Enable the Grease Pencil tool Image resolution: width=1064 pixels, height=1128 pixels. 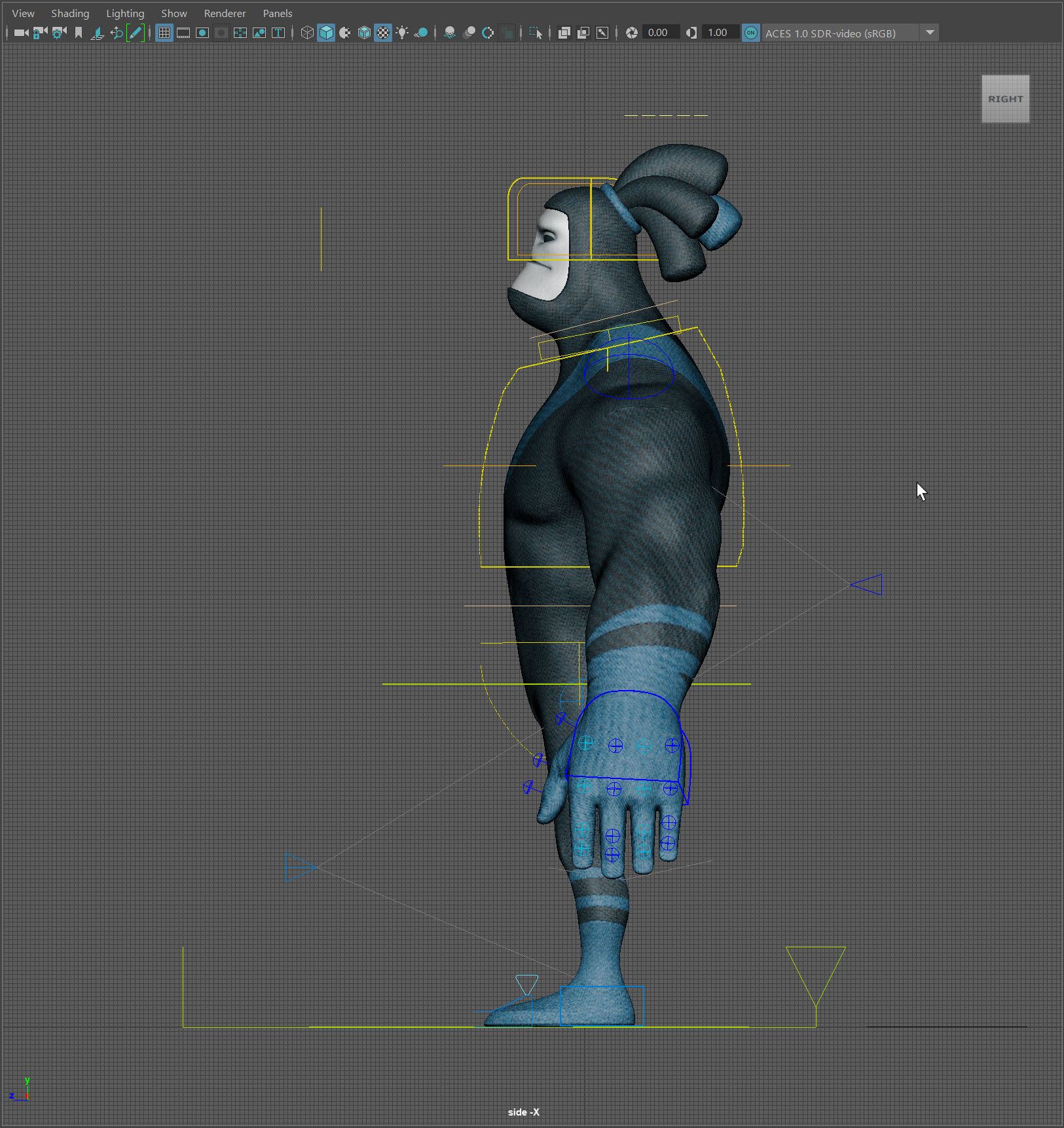(x=136, y=33)
